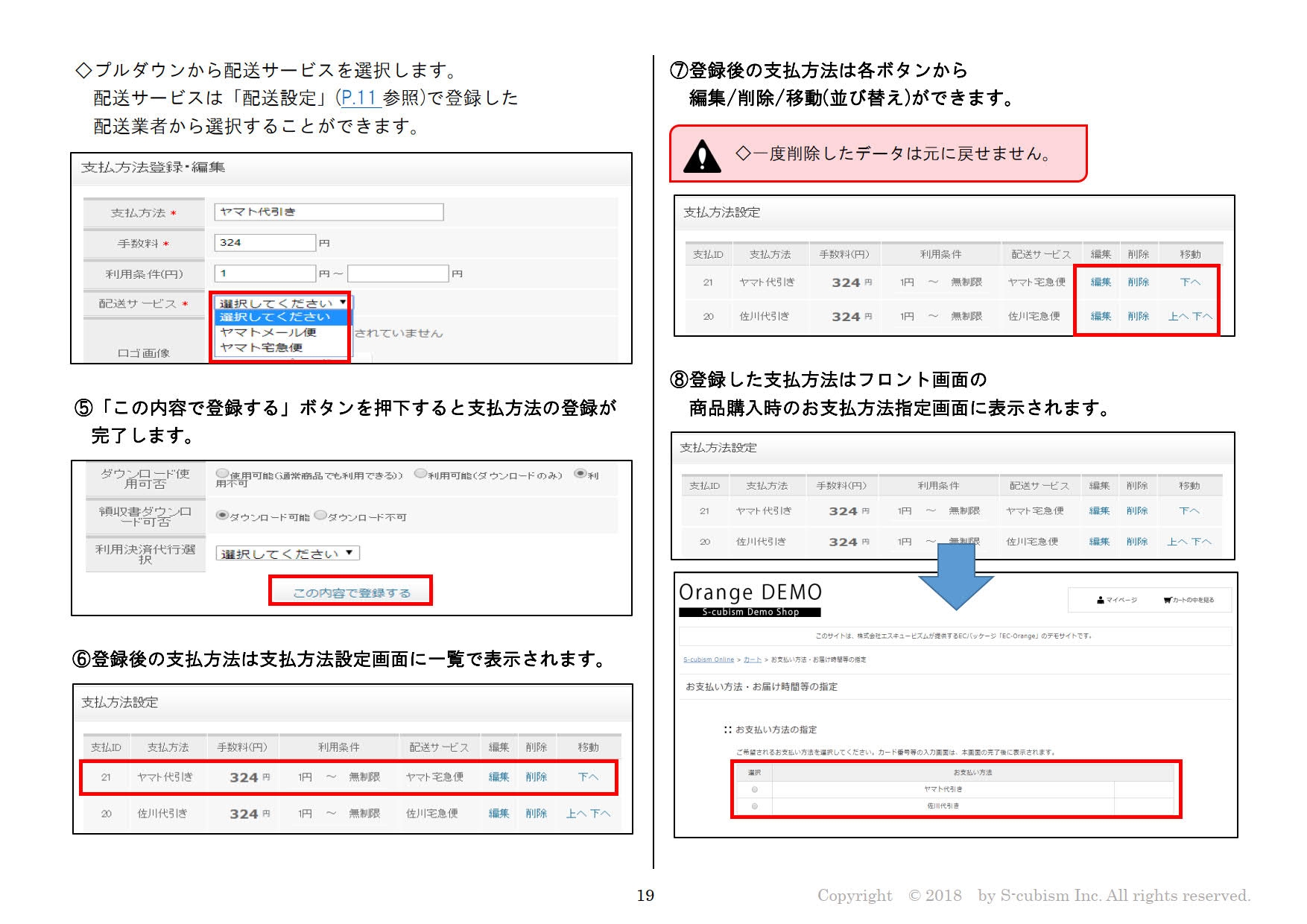Click 編集 for ヤマト代引き in step ⑥ table

[499, 777]
